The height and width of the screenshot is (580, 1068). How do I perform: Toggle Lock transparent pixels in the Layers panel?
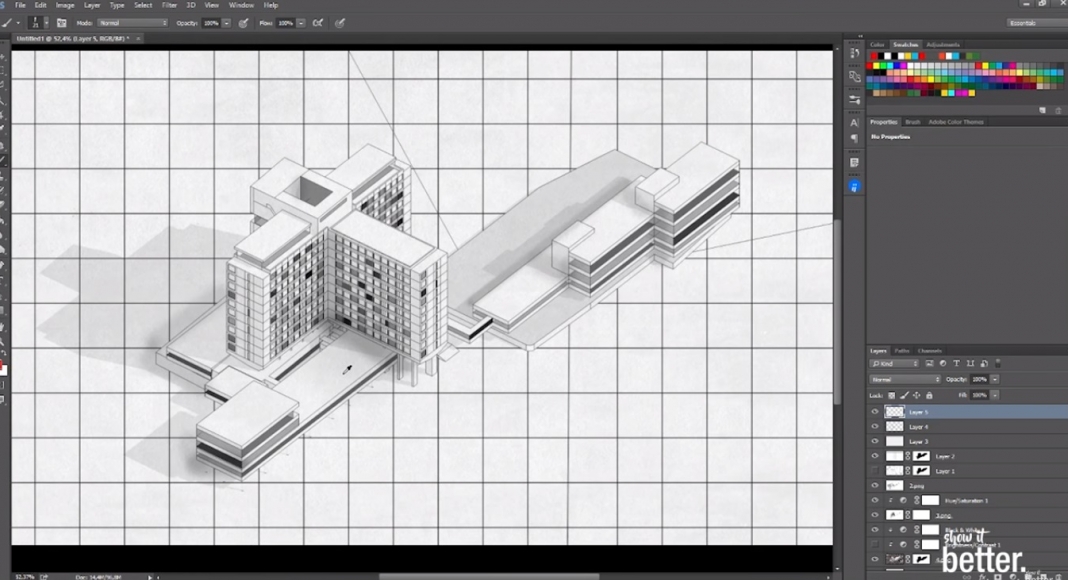click(892, 395)
